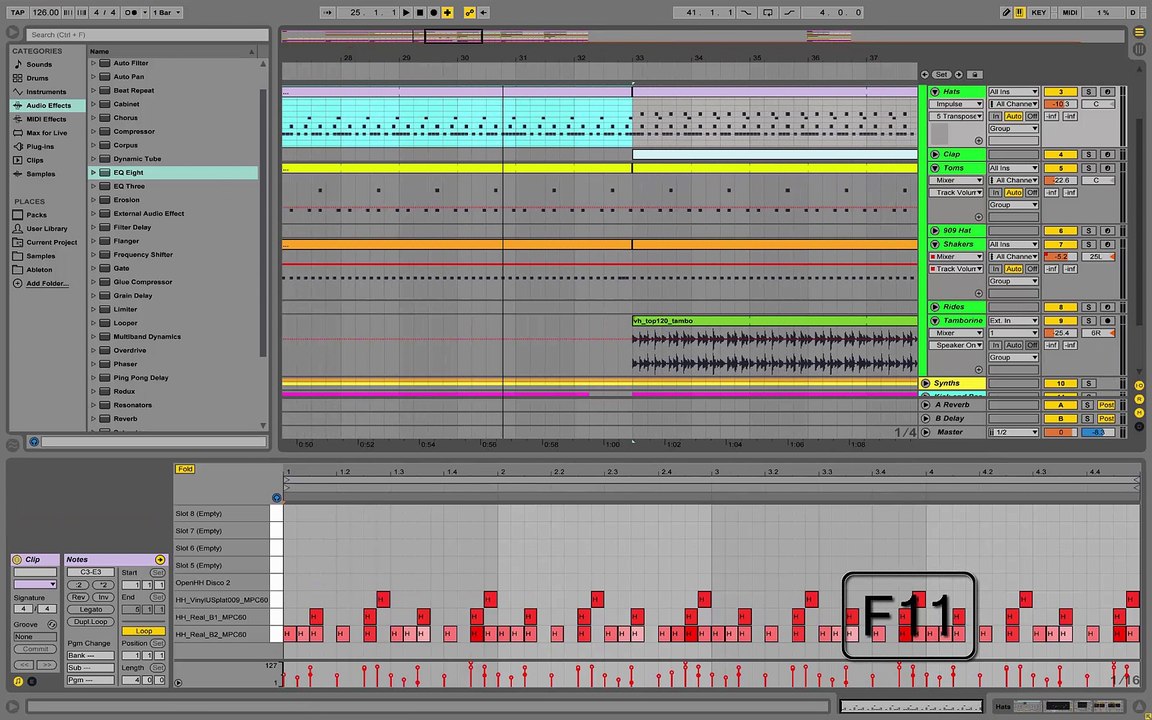Click the Groove hot-swap icon
The width and height of the screenshot is (1152, 720).
51,624
